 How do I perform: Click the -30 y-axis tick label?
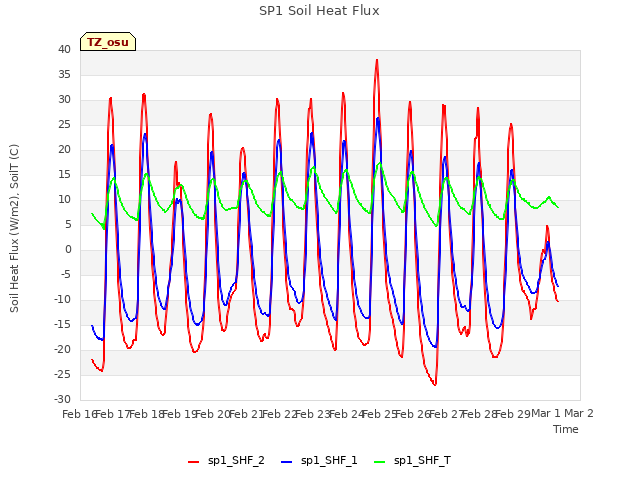pyautogui.click(x=62, y=400)
